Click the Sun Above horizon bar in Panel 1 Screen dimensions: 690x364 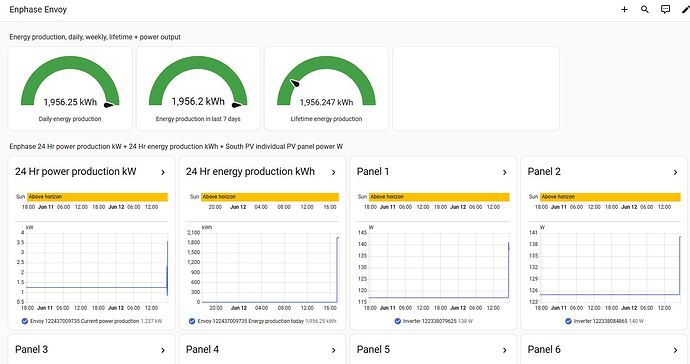pyautogui.click(x=439, y=197)
